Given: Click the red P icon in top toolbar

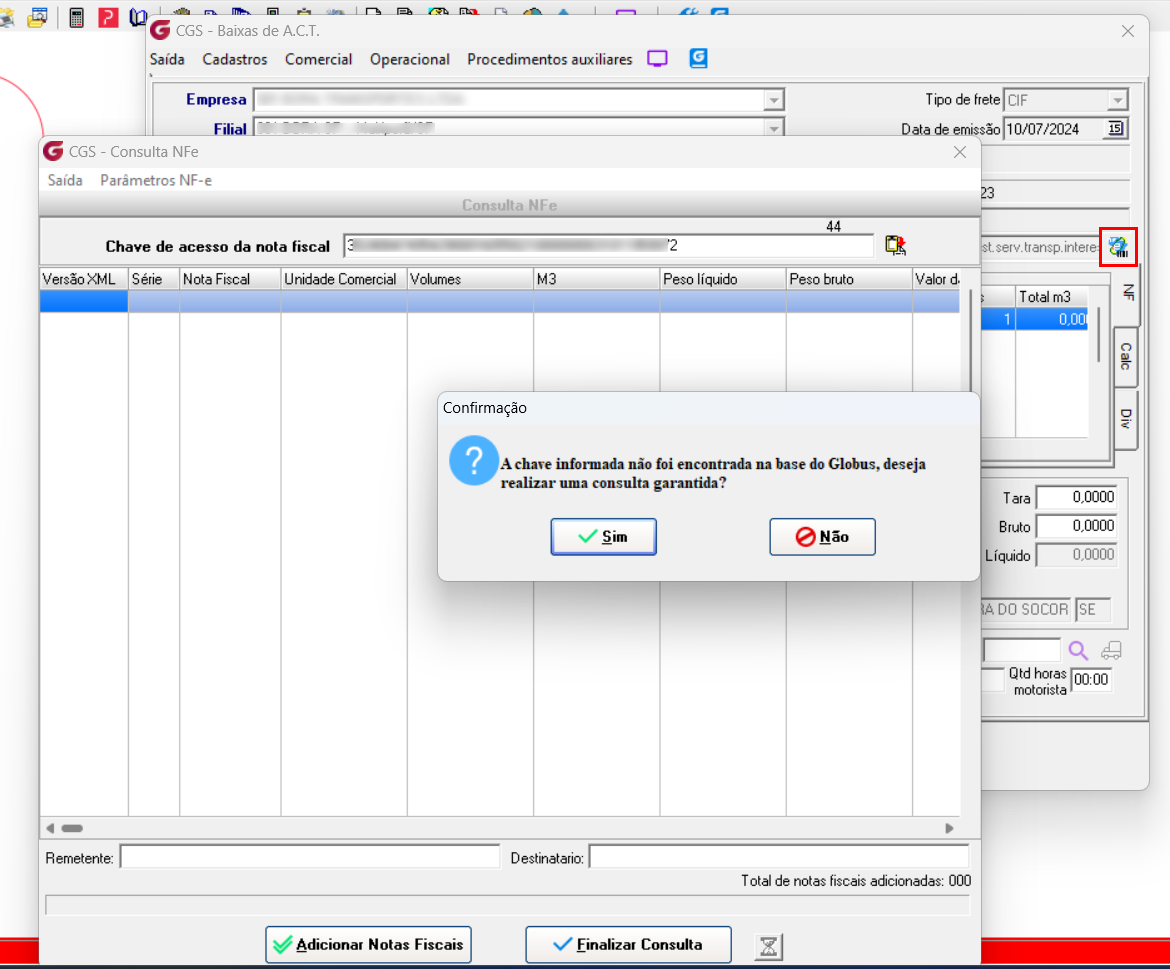Looking at the screenshot, I should [108, 17].
